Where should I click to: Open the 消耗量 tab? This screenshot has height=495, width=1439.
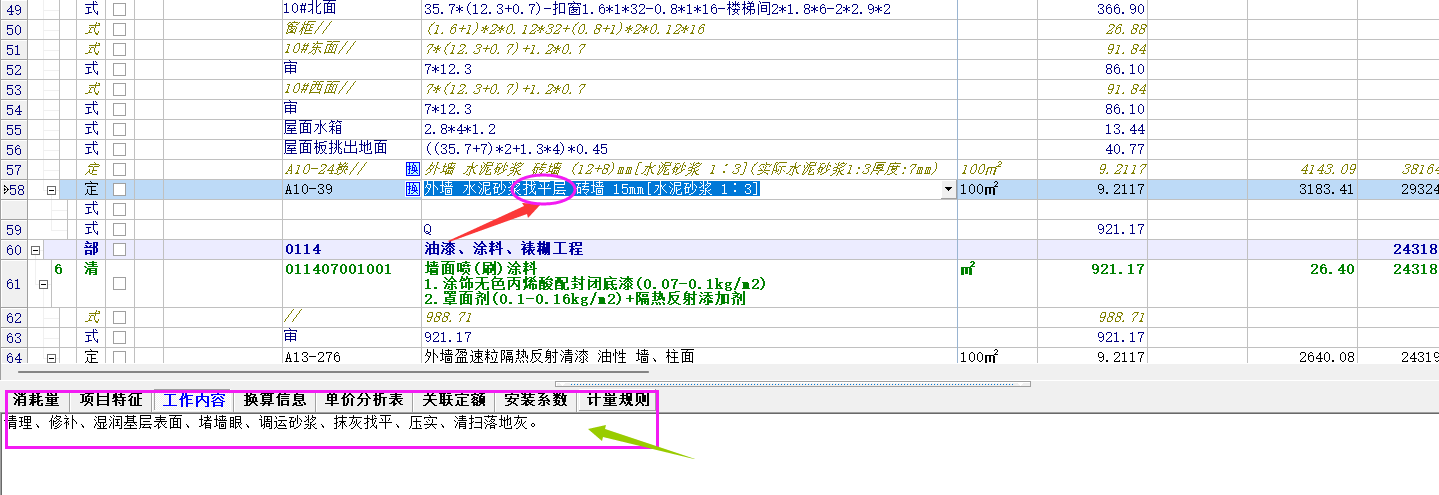pyautogui.click(x=36, y=400)
